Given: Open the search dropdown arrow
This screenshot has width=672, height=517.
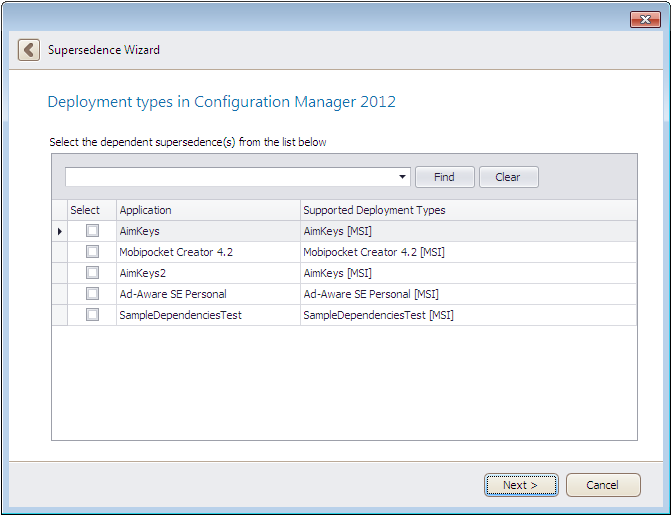Looking at the screenshot, I should pos(403,177).
